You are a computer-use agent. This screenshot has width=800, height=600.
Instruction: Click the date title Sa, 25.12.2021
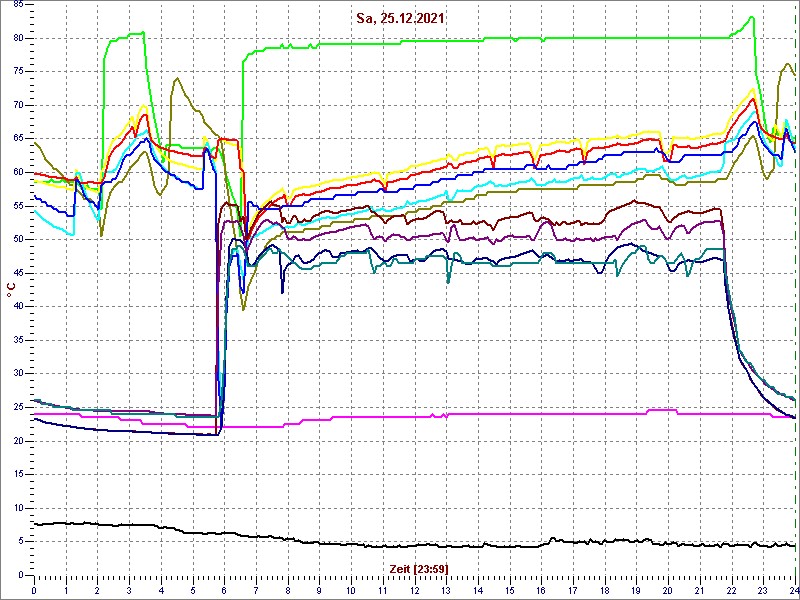click(x=400, y=19)
